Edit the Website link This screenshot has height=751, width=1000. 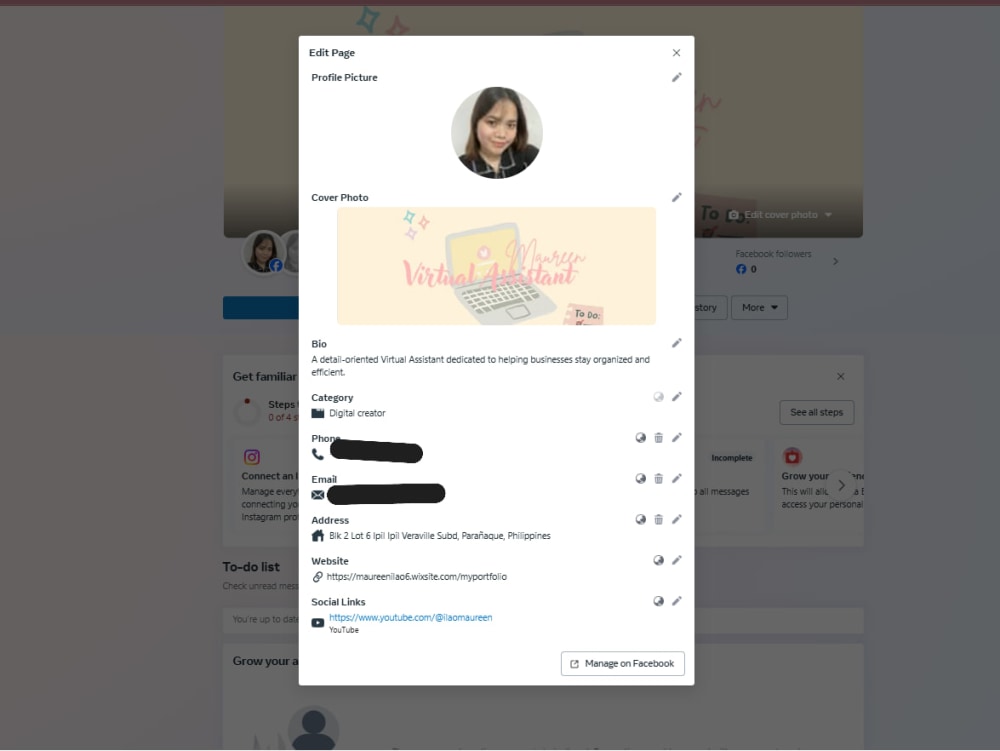677,560
